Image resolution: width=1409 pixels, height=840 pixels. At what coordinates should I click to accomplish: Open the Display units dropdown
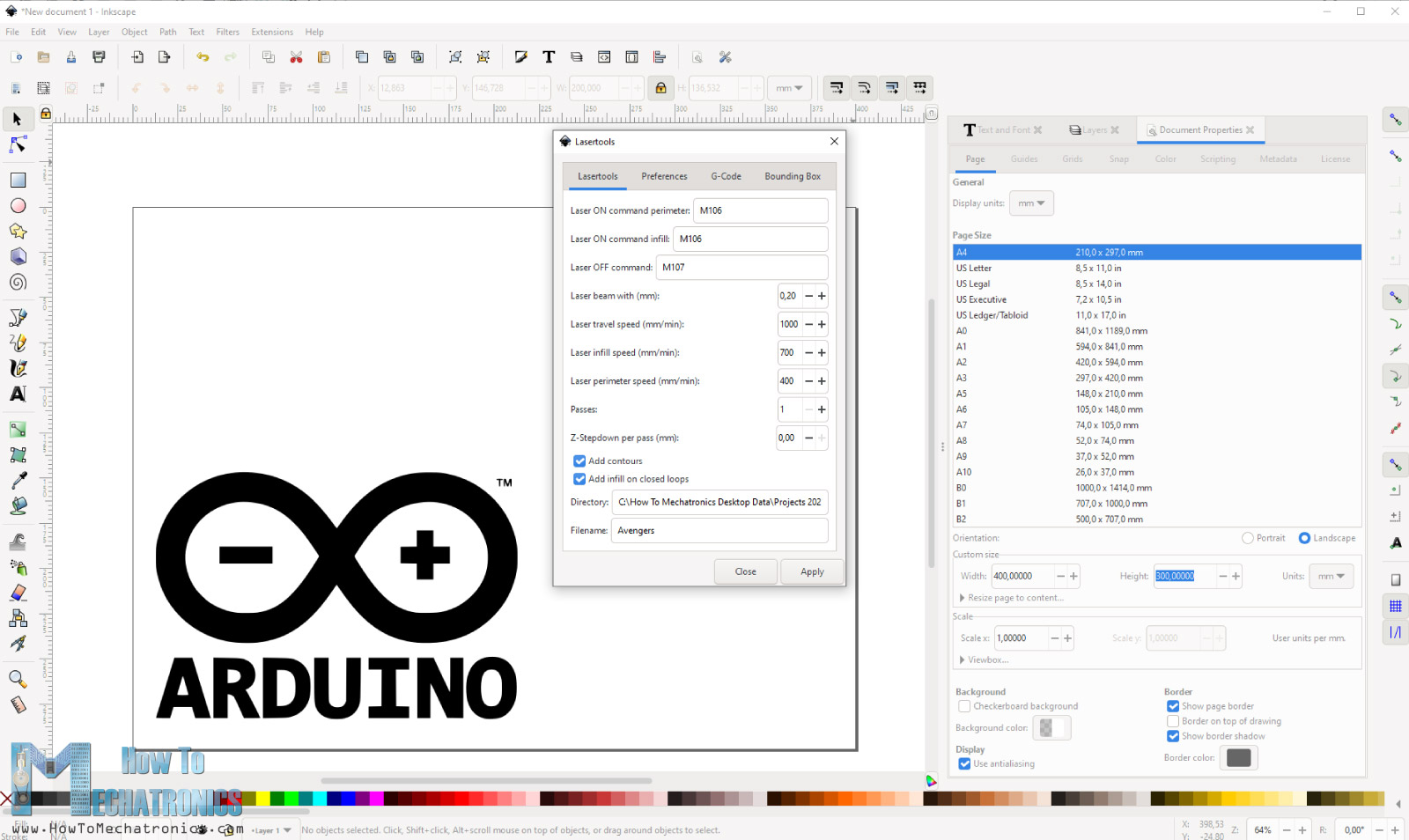point(1031,203)
